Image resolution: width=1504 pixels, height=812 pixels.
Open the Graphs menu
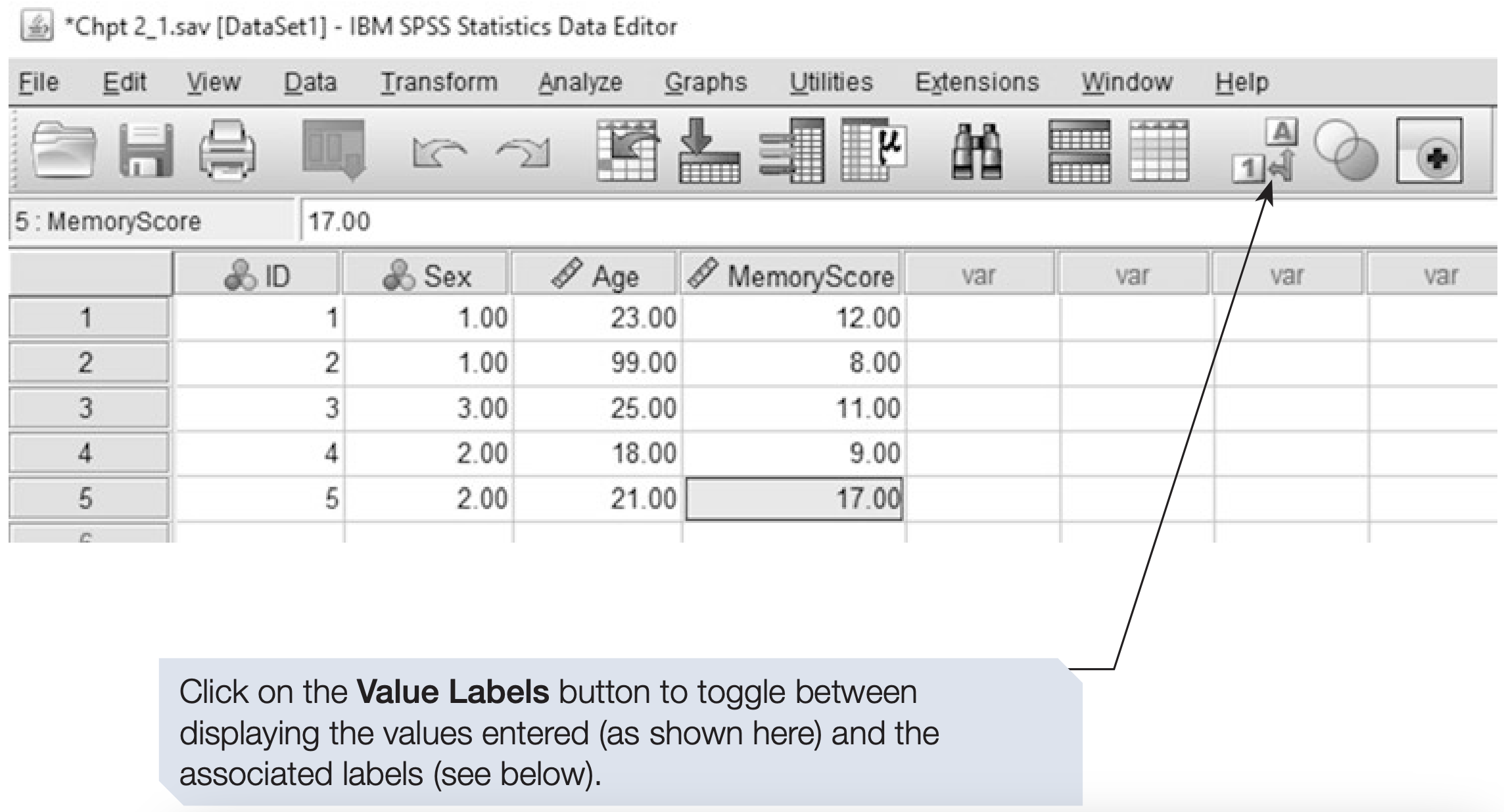pos(705,83)
